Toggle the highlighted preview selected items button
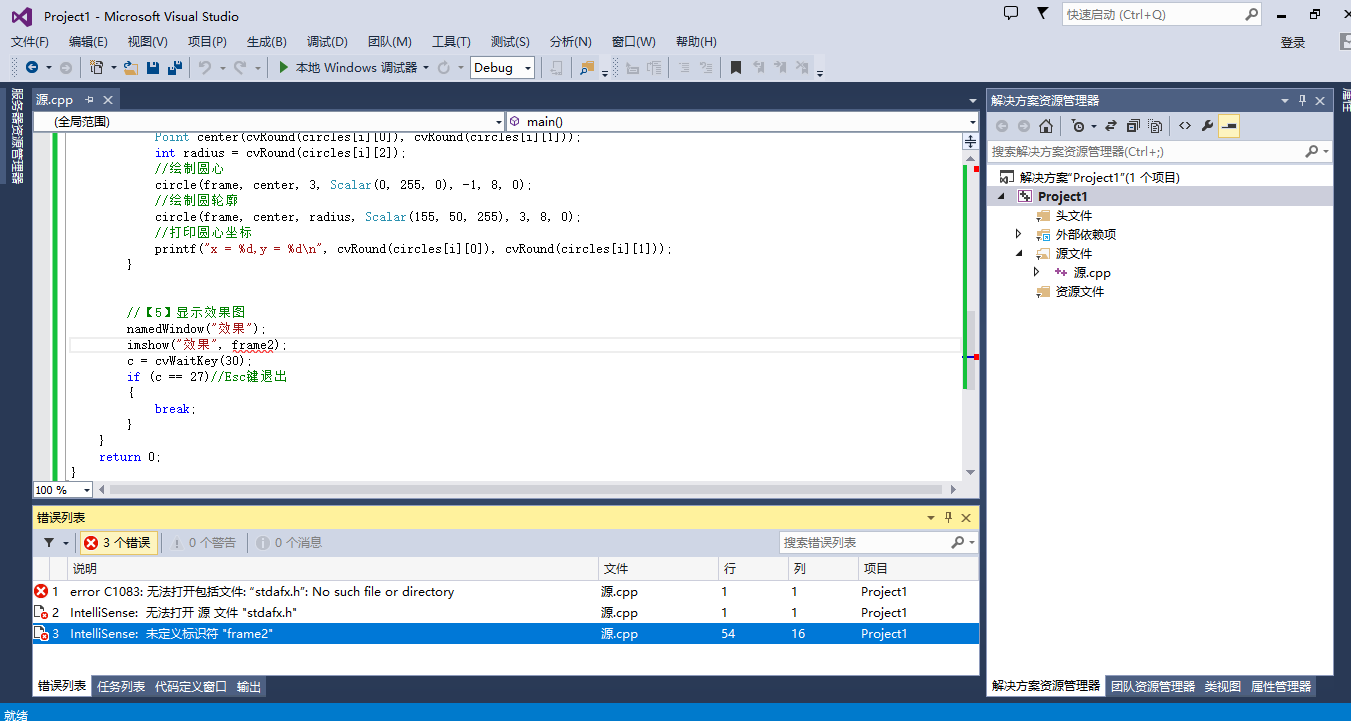The image size is (1351, 721). 1229,126
